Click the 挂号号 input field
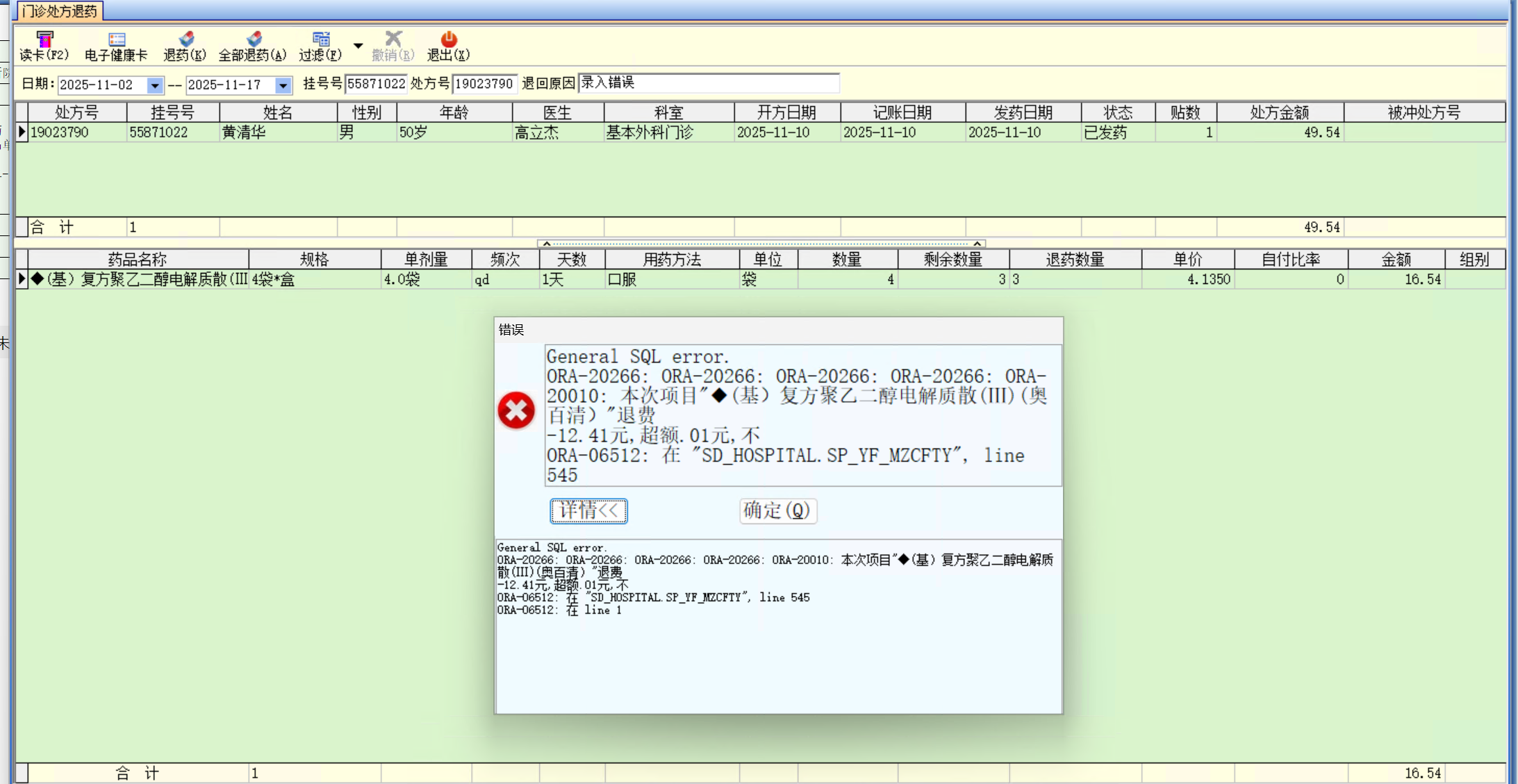 (x=375, y=84)
